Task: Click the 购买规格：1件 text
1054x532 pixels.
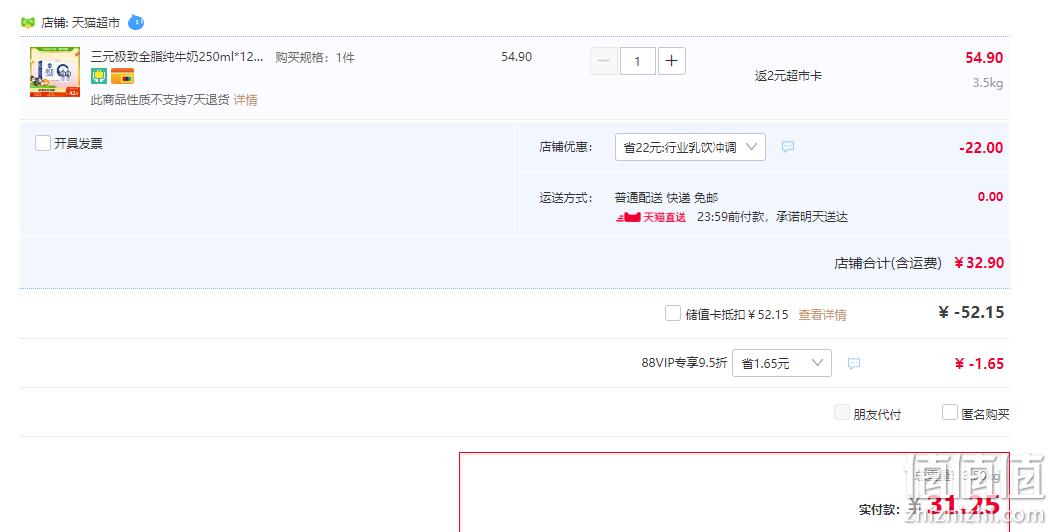Action: coord(315,58)
